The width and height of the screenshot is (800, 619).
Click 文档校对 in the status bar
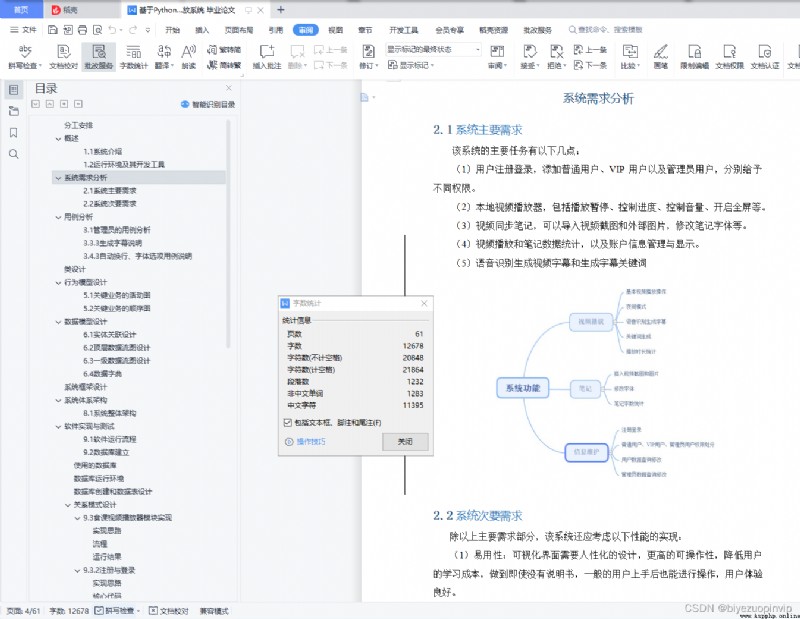169,610
